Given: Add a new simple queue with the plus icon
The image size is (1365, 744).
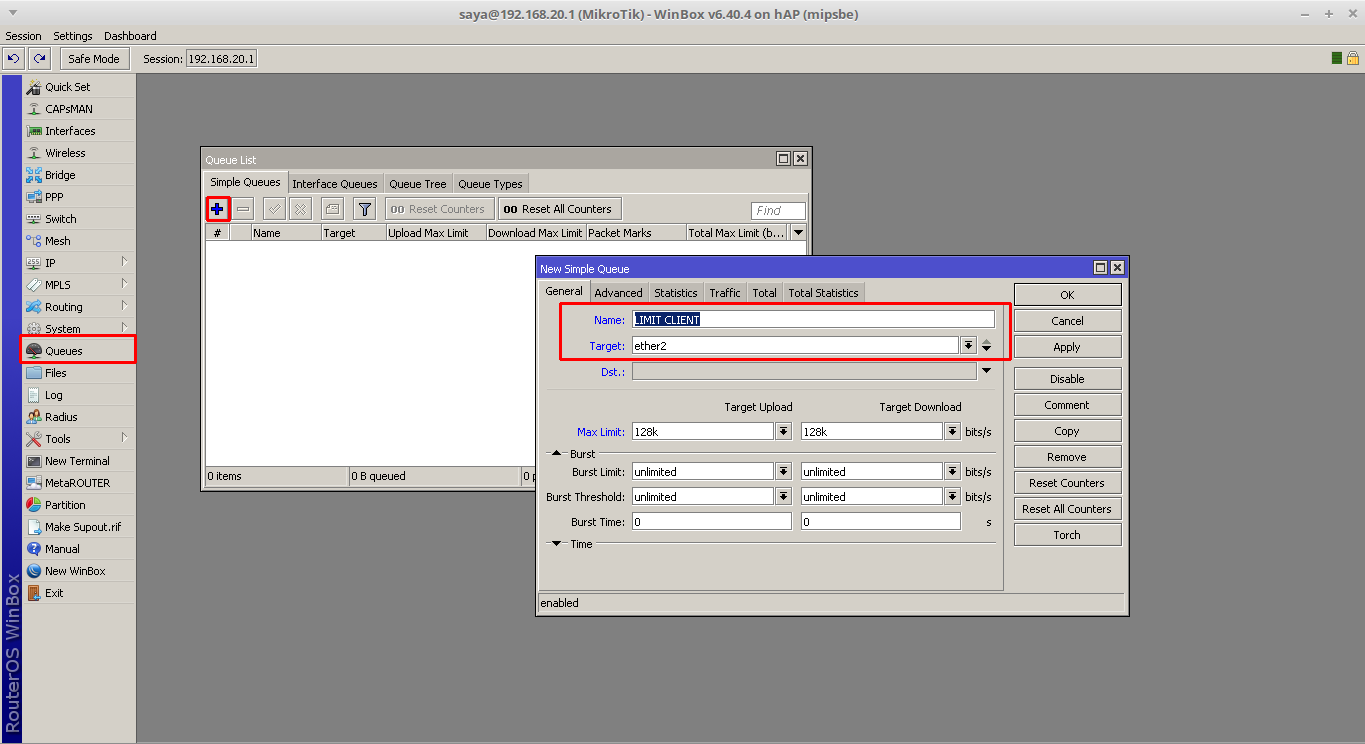Looking at the screenshot, I should click(217, 209).
